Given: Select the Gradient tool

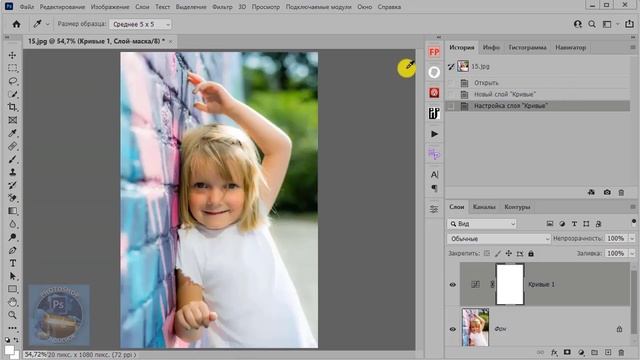Looking at the screenshot, I should [12, 211].
